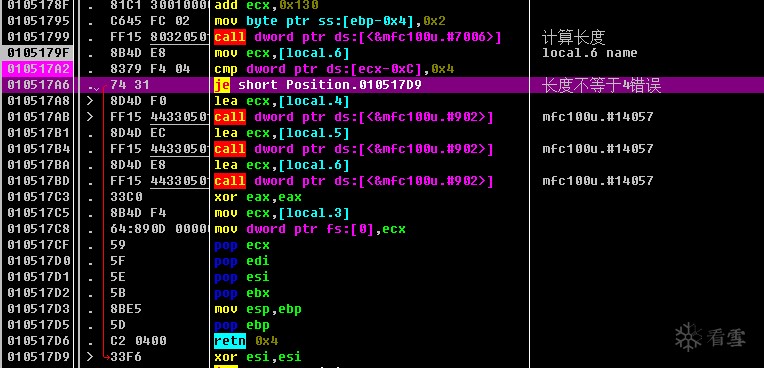The width and height of the screenshot is (764, 368).
Task: Select address 01051795 in the address column
Action: click(x=38, y=21)
